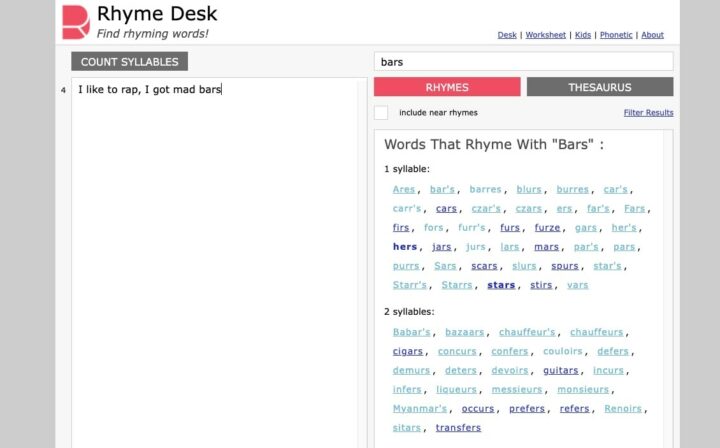Image resolution: width=720 pixels, height=448 pixels.
Task: Pick the rhyme word "hers"
Action: pyautogui.click(x=405, y=247)
